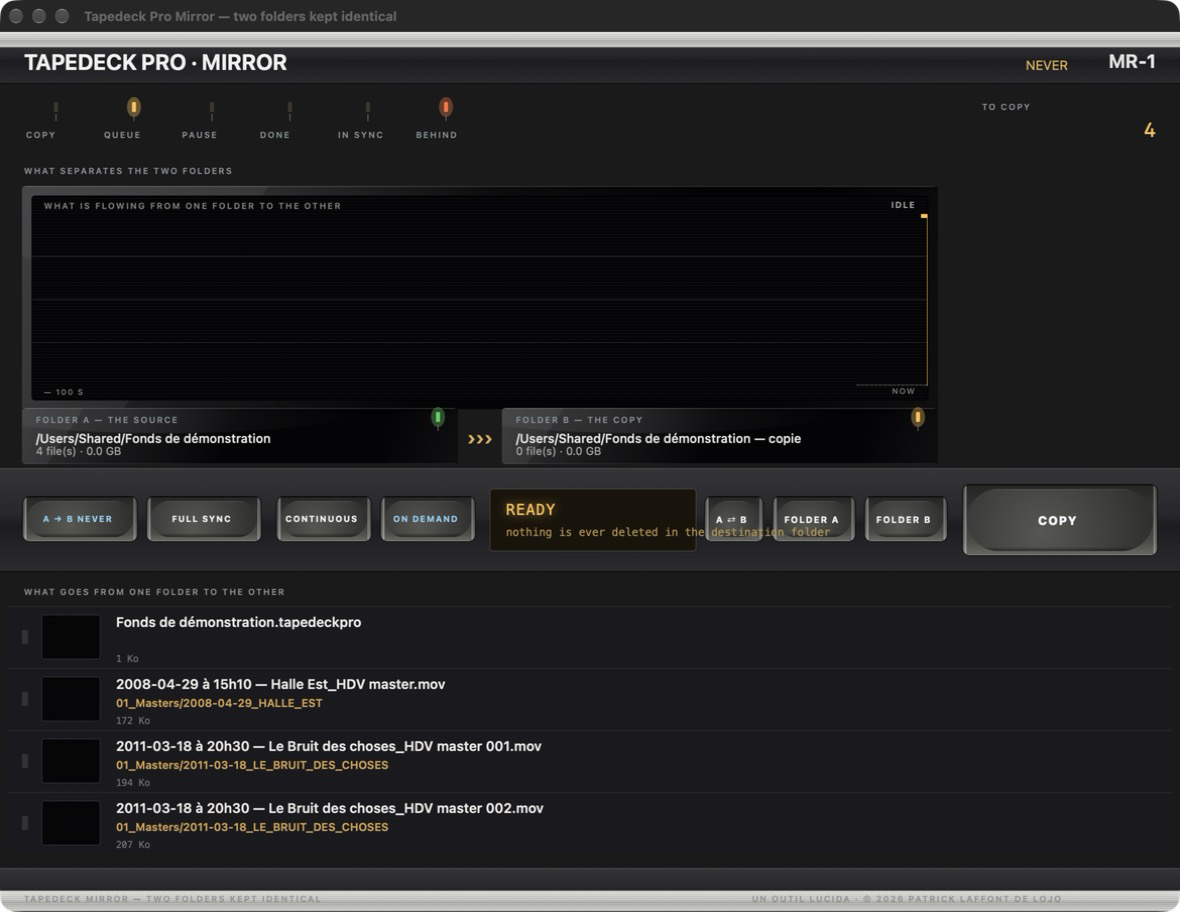The width and height of the screenshot is (1180, 912).
Task: Click the TAPEDECK PRO · MIRROR title
Action: (x=155, y=62)
